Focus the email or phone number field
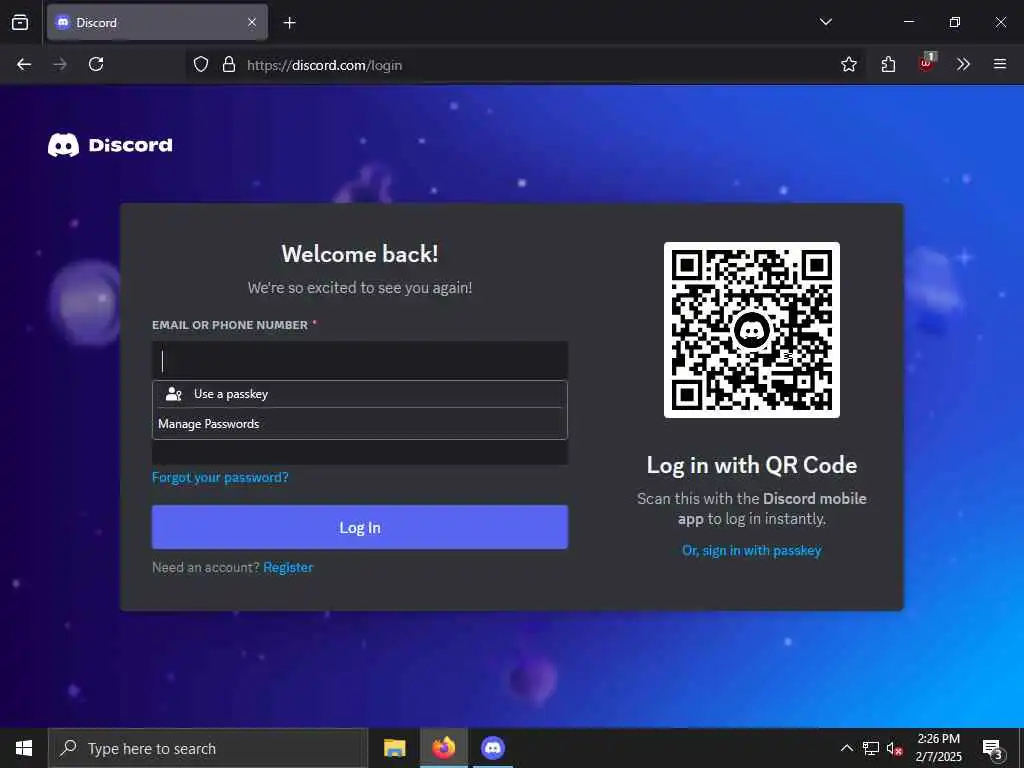Viewport: 1024px width, 768px height. tap(360, 360)
